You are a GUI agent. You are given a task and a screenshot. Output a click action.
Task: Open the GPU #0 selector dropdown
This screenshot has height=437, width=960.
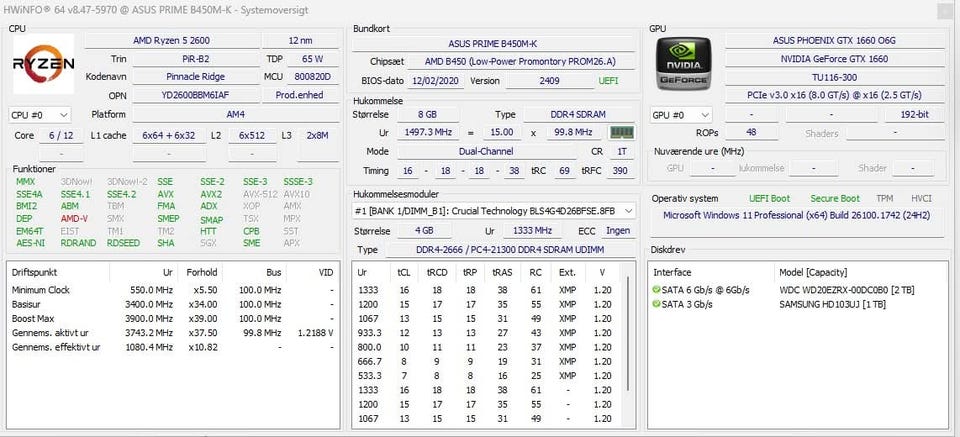coord(681,115)
